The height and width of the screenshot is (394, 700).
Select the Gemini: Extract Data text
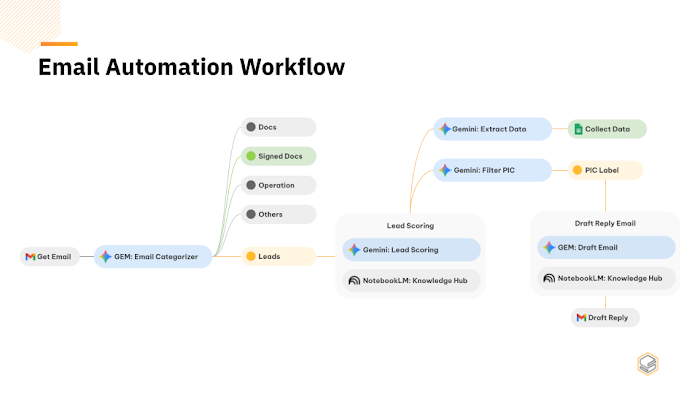[489, 129]
